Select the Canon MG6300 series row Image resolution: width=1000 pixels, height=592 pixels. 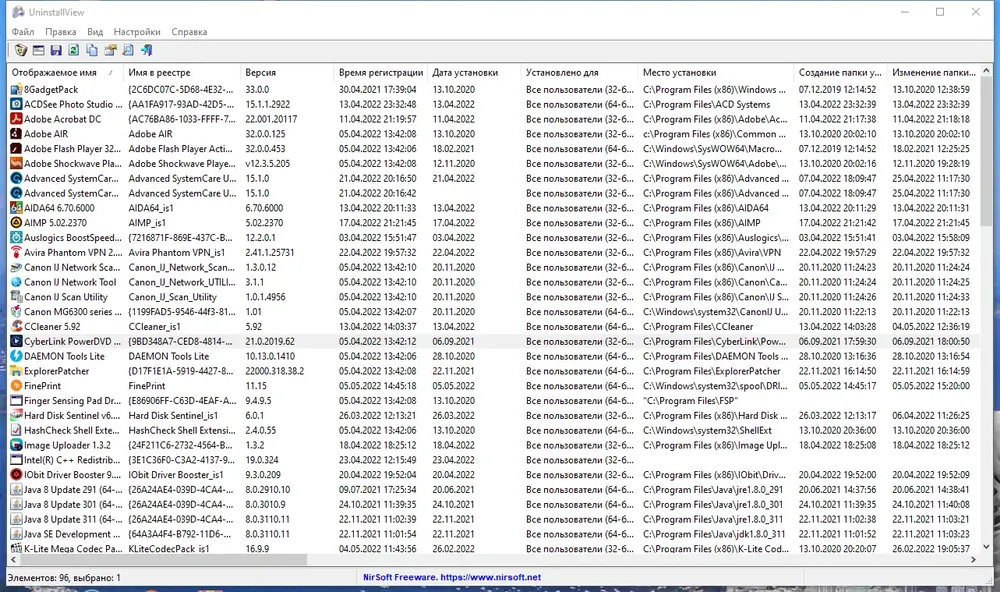tap(494, 311)
